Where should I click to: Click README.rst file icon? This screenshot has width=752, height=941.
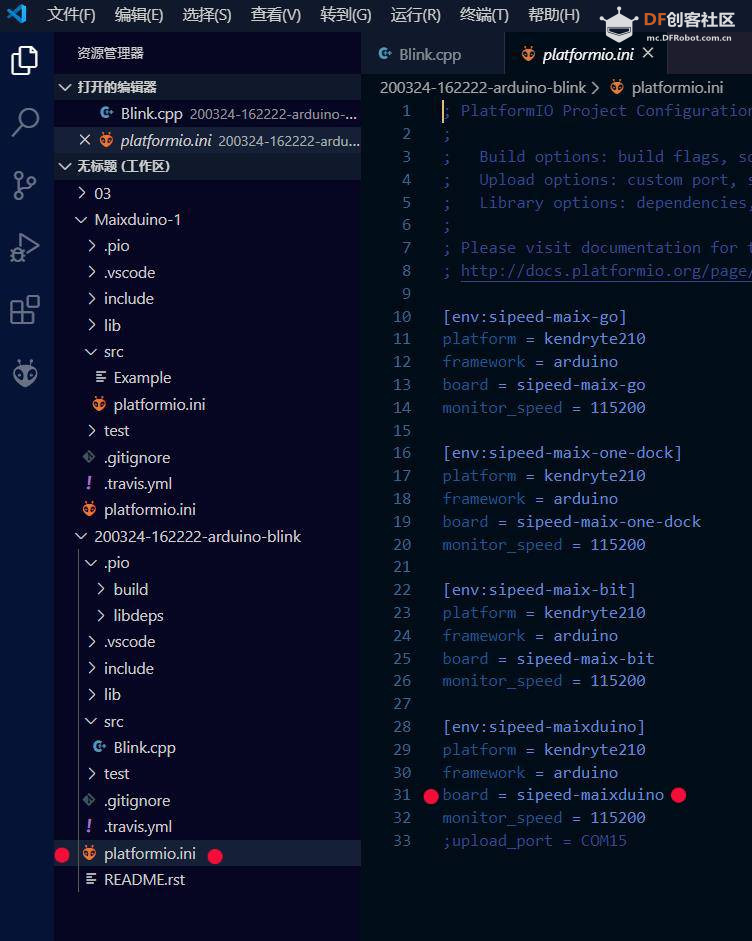click(91, 879)
